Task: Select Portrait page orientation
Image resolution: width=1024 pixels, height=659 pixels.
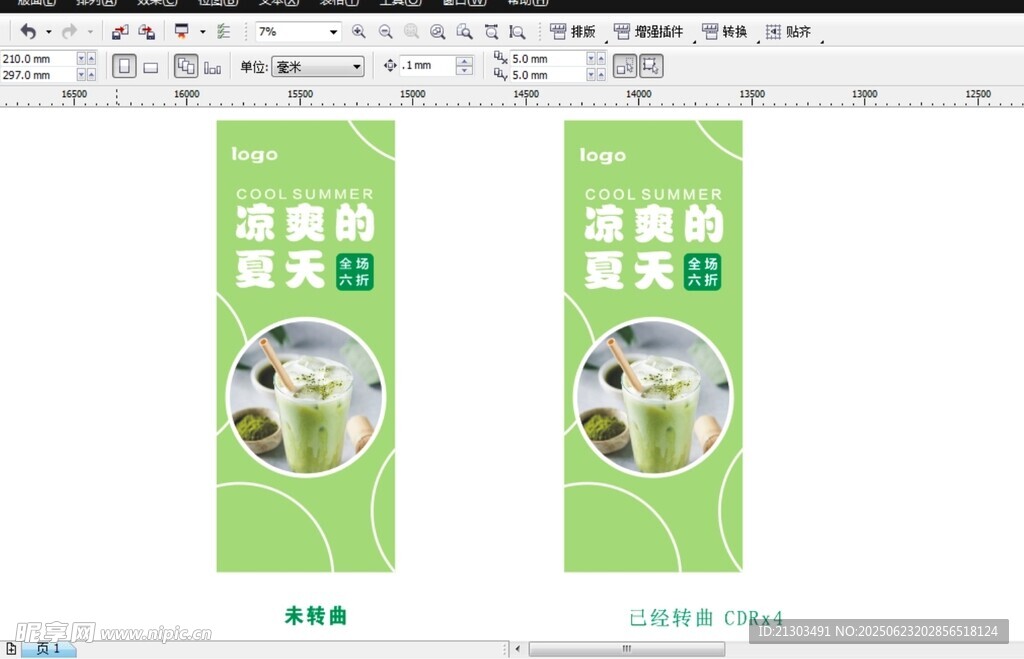Action: (x=124, y=67)
